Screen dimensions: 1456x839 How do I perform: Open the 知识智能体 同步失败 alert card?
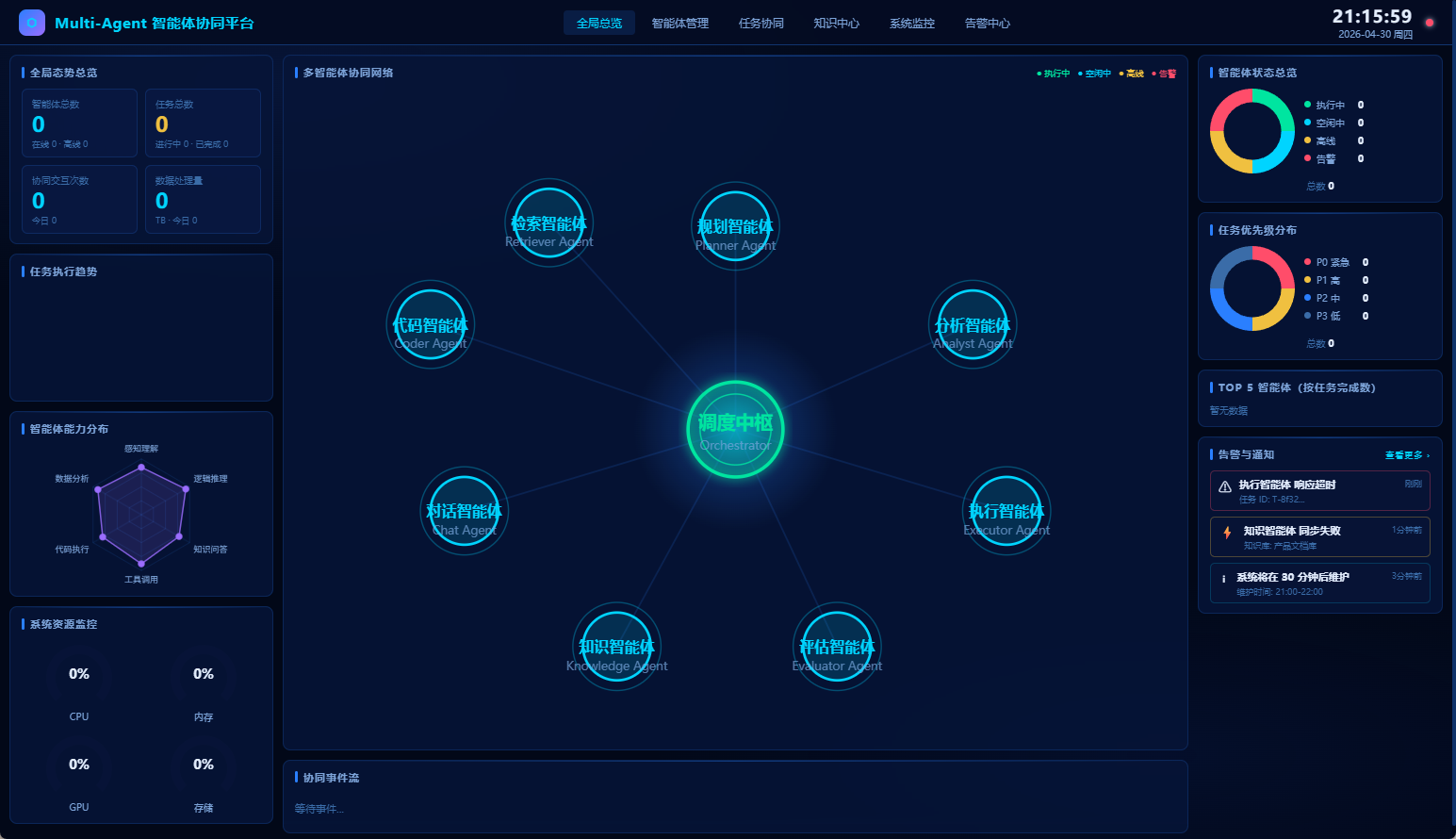pos(1320,537)
